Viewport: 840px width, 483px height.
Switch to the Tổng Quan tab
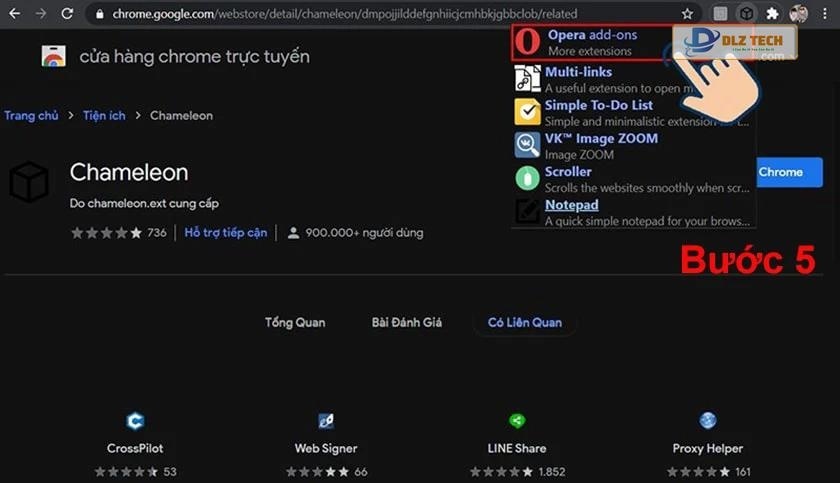[x=295, y=322]
